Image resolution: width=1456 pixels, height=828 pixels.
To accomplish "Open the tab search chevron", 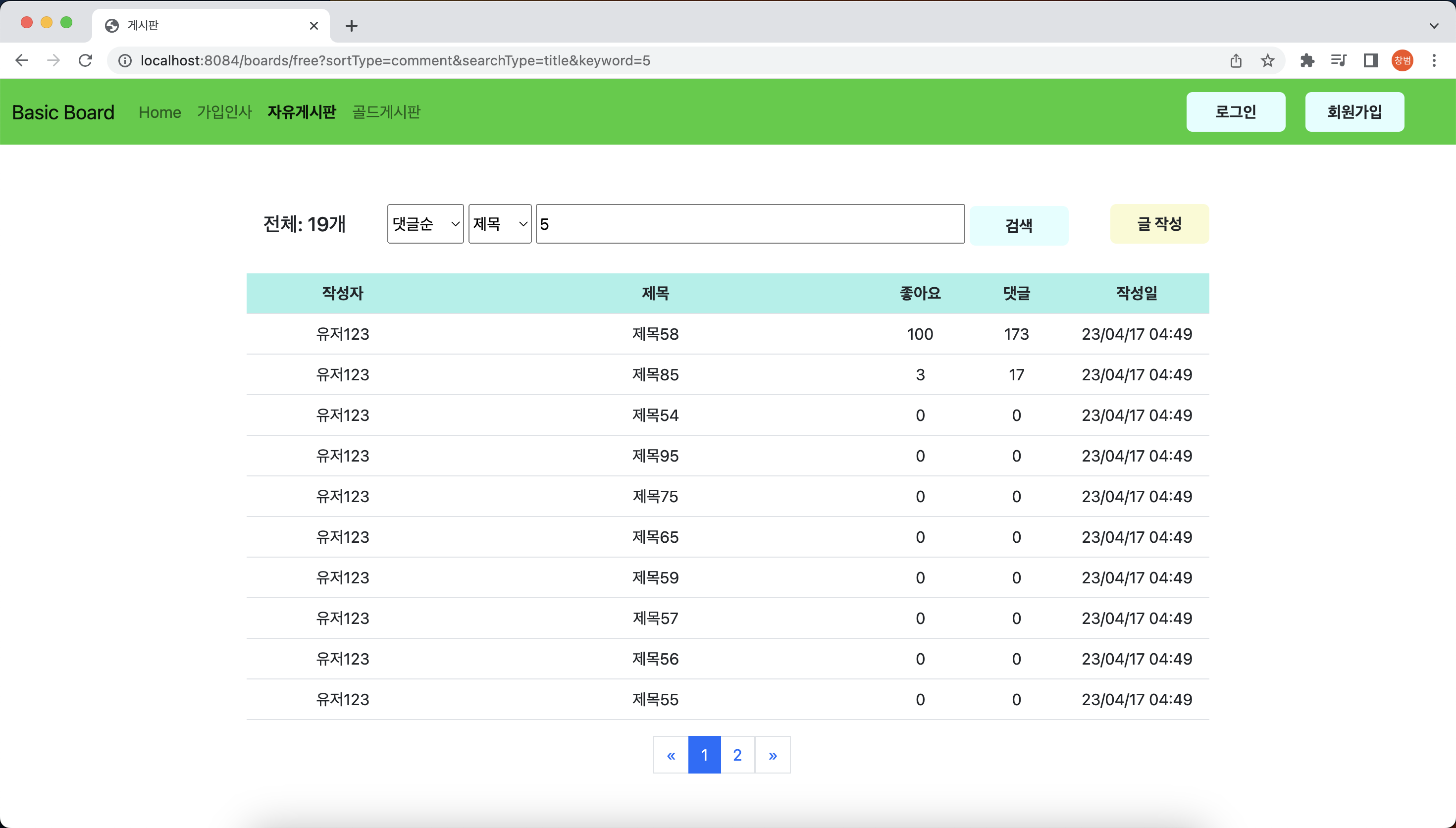I will [1434, 26].
